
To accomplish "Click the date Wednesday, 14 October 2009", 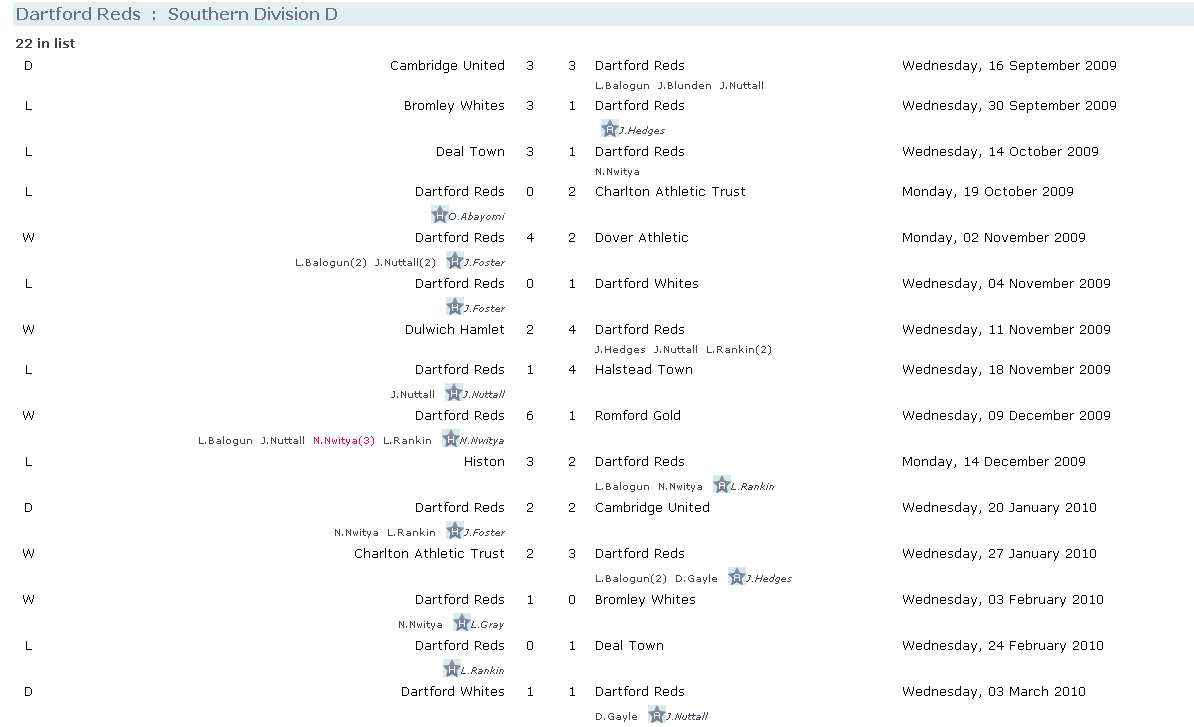I will click(x=1000, y=151).
